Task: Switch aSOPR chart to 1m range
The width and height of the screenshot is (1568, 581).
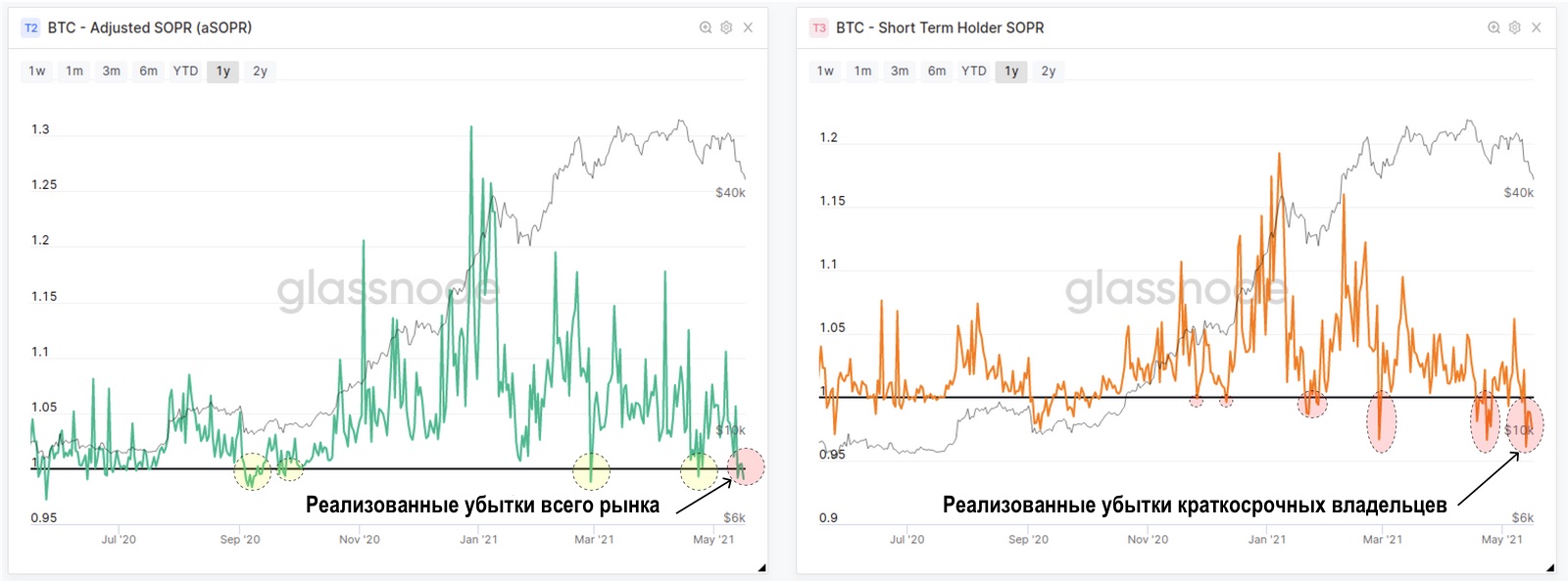Action: [74, 71]
